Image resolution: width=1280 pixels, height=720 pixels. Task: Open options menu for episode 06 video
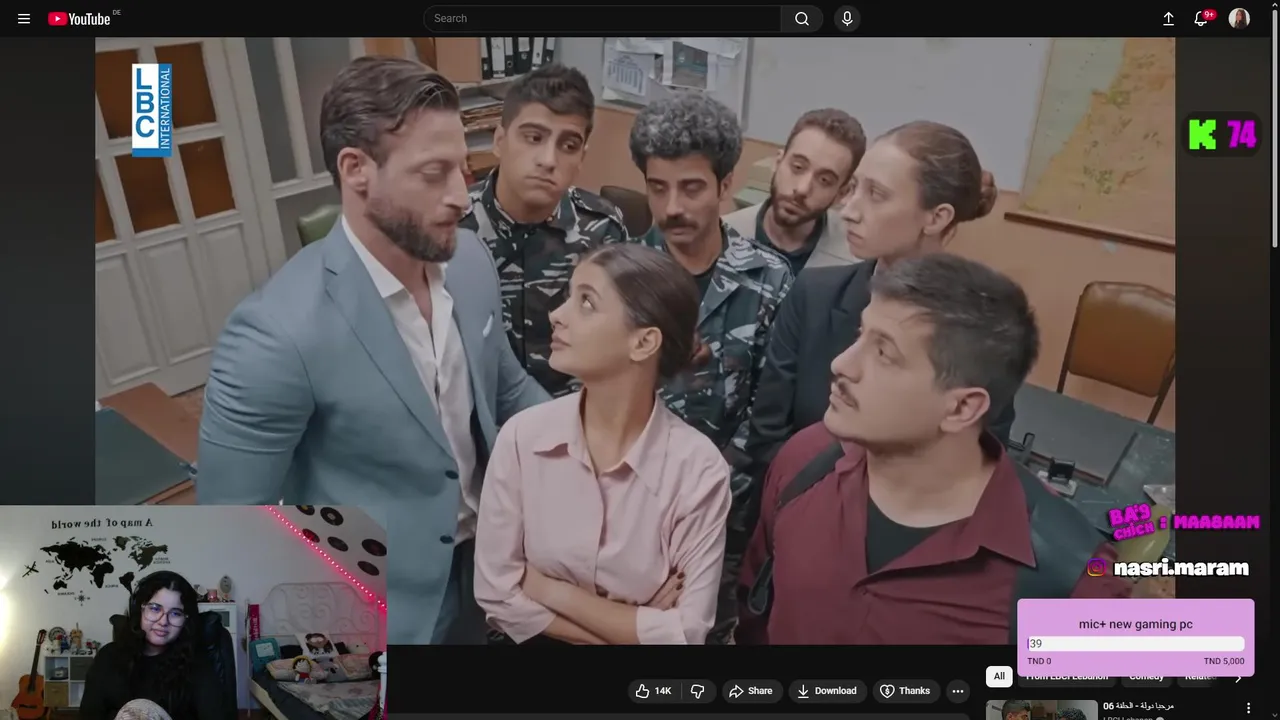1248,708
